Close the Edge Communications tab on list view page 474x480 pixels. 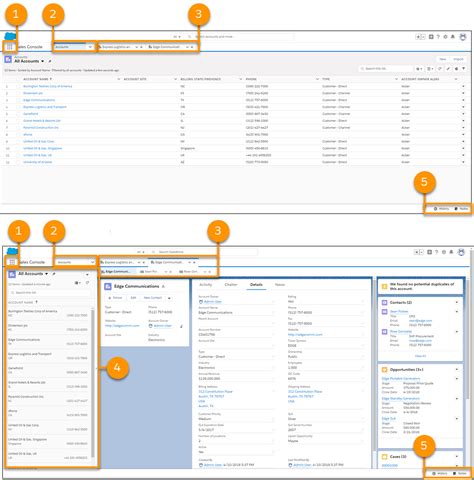(x=192, y=47)
